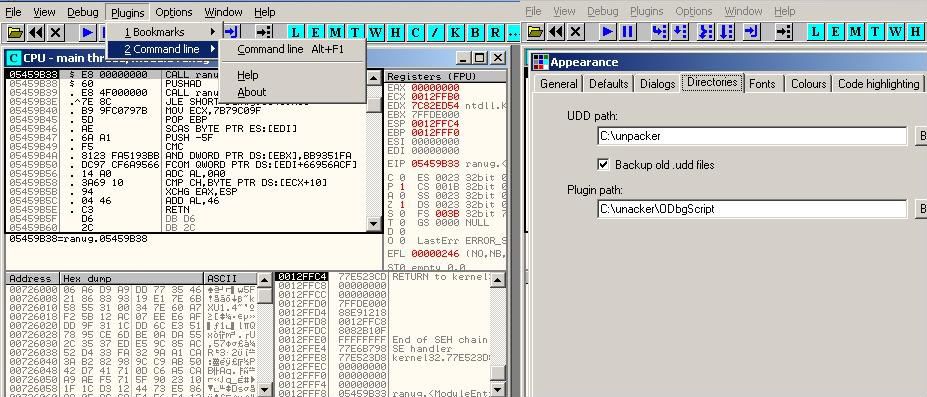
Task: Click ASCII column header in dump
Action: pos(231,278)
